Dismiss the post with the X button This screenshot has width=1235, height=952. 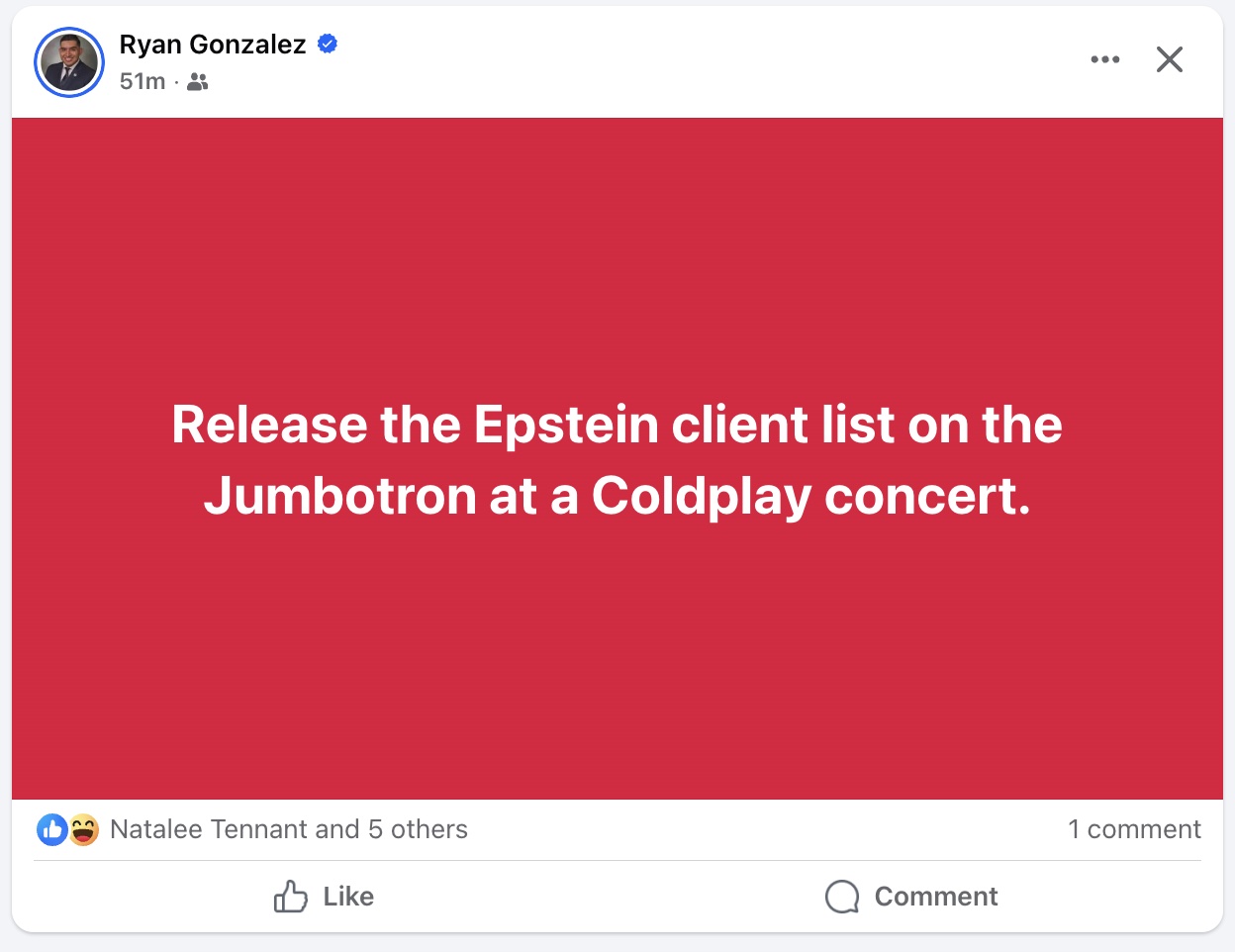(1170, 59)
